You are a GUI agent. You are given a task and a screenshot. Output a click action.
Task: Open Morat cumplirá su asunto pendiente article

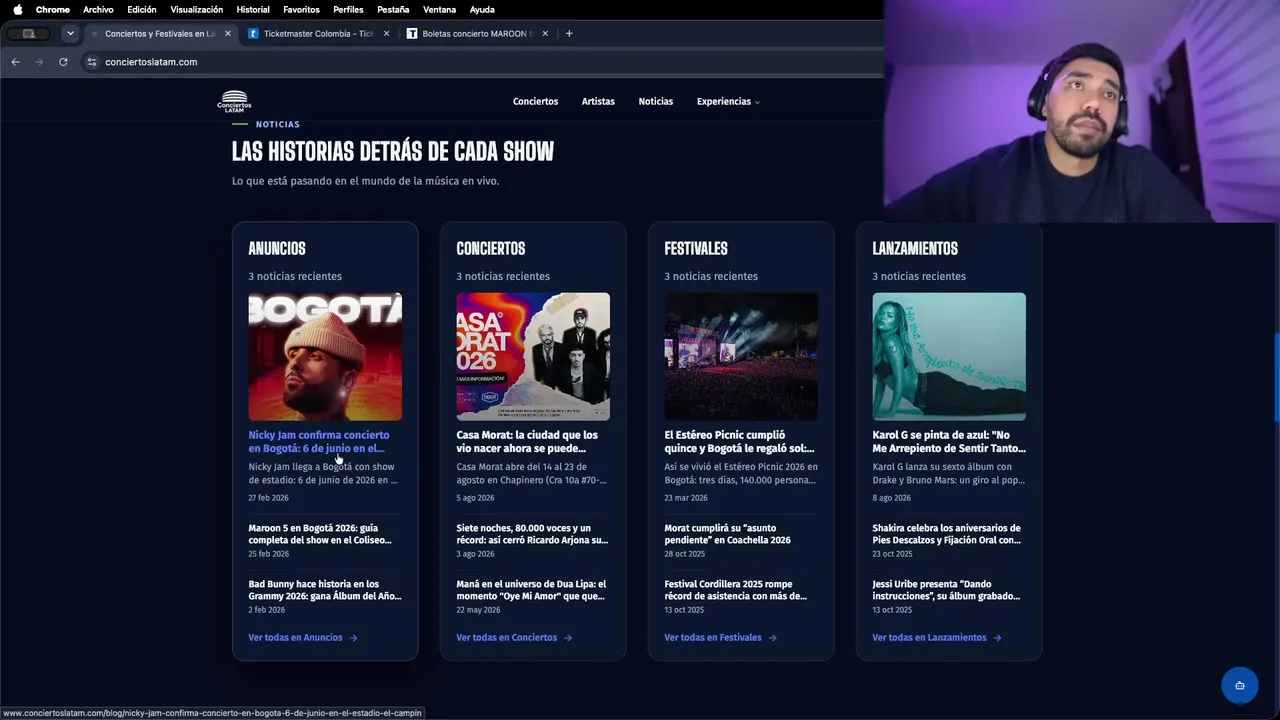pyautogui.click(x=728, y=534)
